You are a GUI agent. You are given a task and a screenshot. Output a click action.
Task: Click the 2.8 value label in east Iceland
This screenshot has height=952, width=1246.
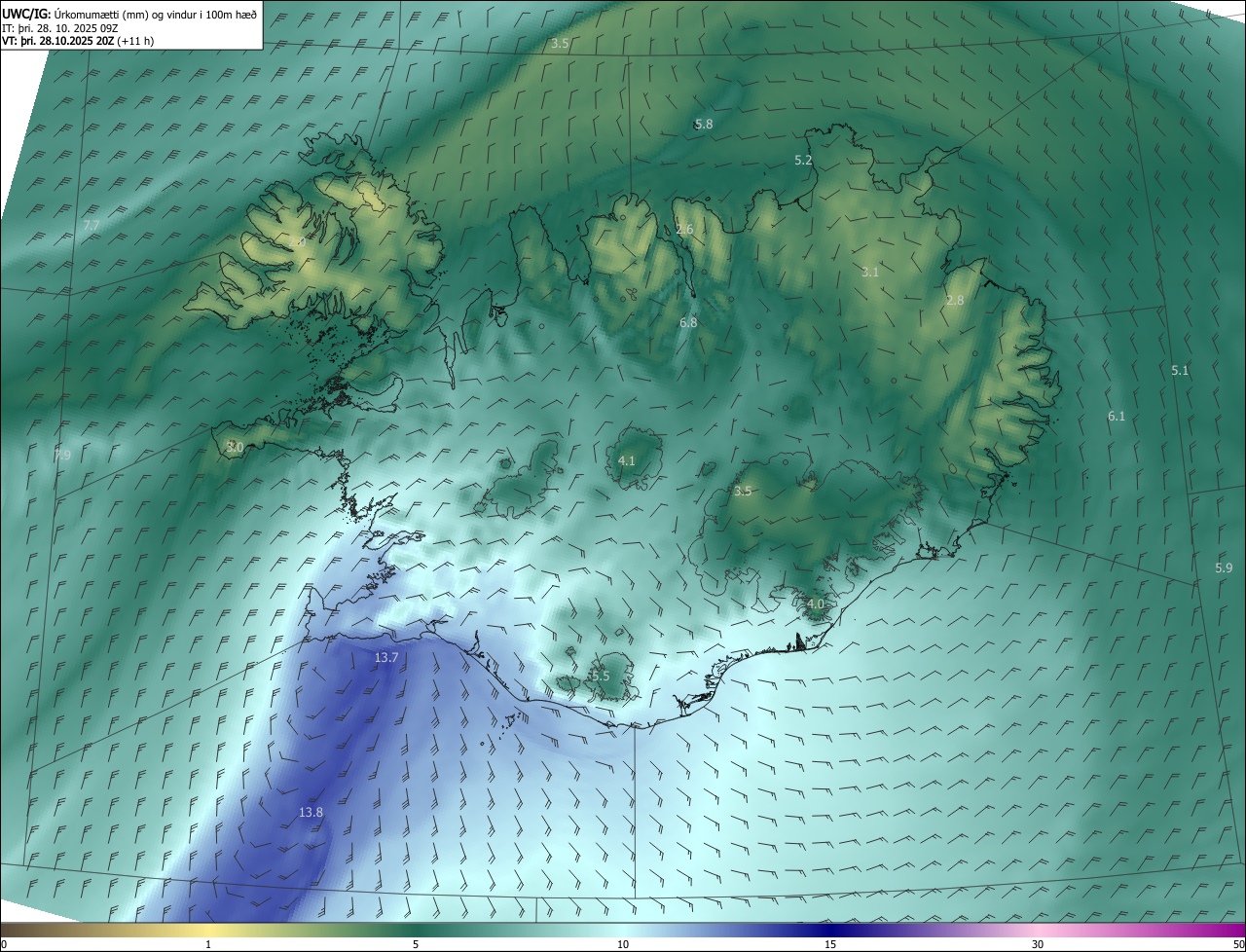click(955, 301)
